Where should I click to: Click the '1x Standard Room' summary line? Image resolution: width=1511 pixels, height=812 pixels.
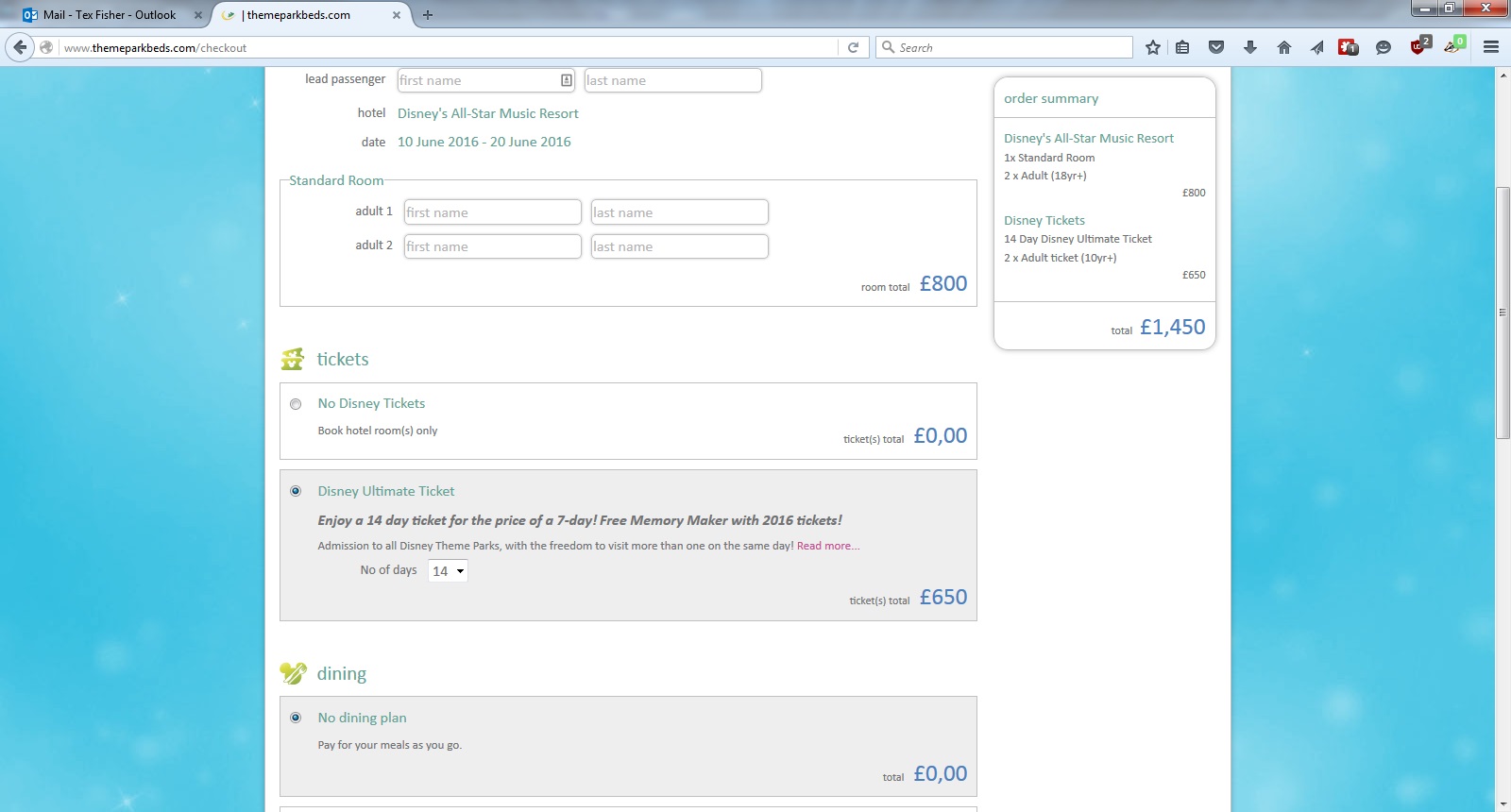point(1049,158)
